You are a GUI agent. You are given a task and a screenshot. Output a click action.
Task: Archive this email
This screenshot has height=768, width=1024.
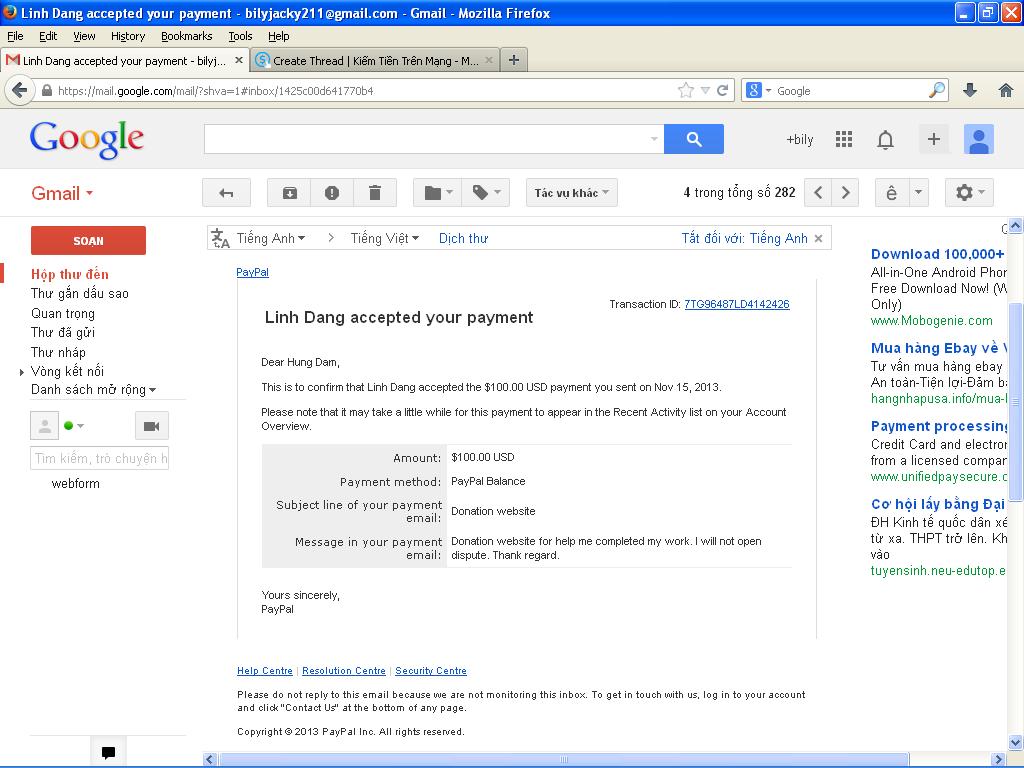coord(289,193)
